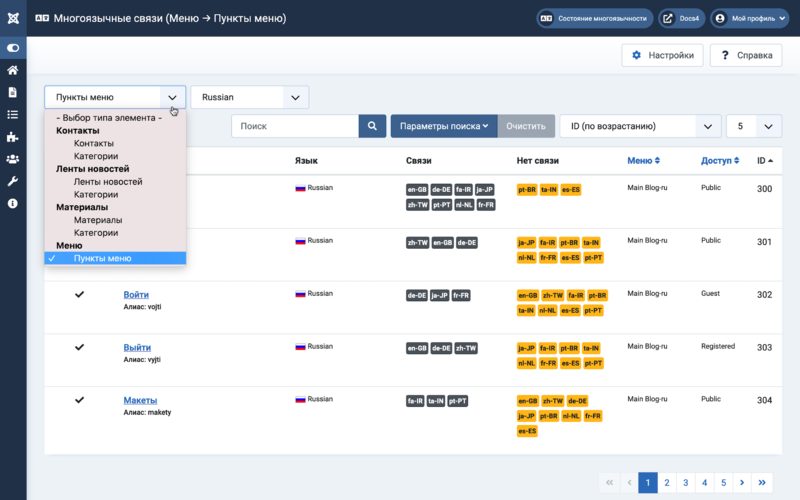Image resolution: width=800 pixels, height=500 pixels.
Task: Click the Joomla logo icon
Action: [13, 18]
